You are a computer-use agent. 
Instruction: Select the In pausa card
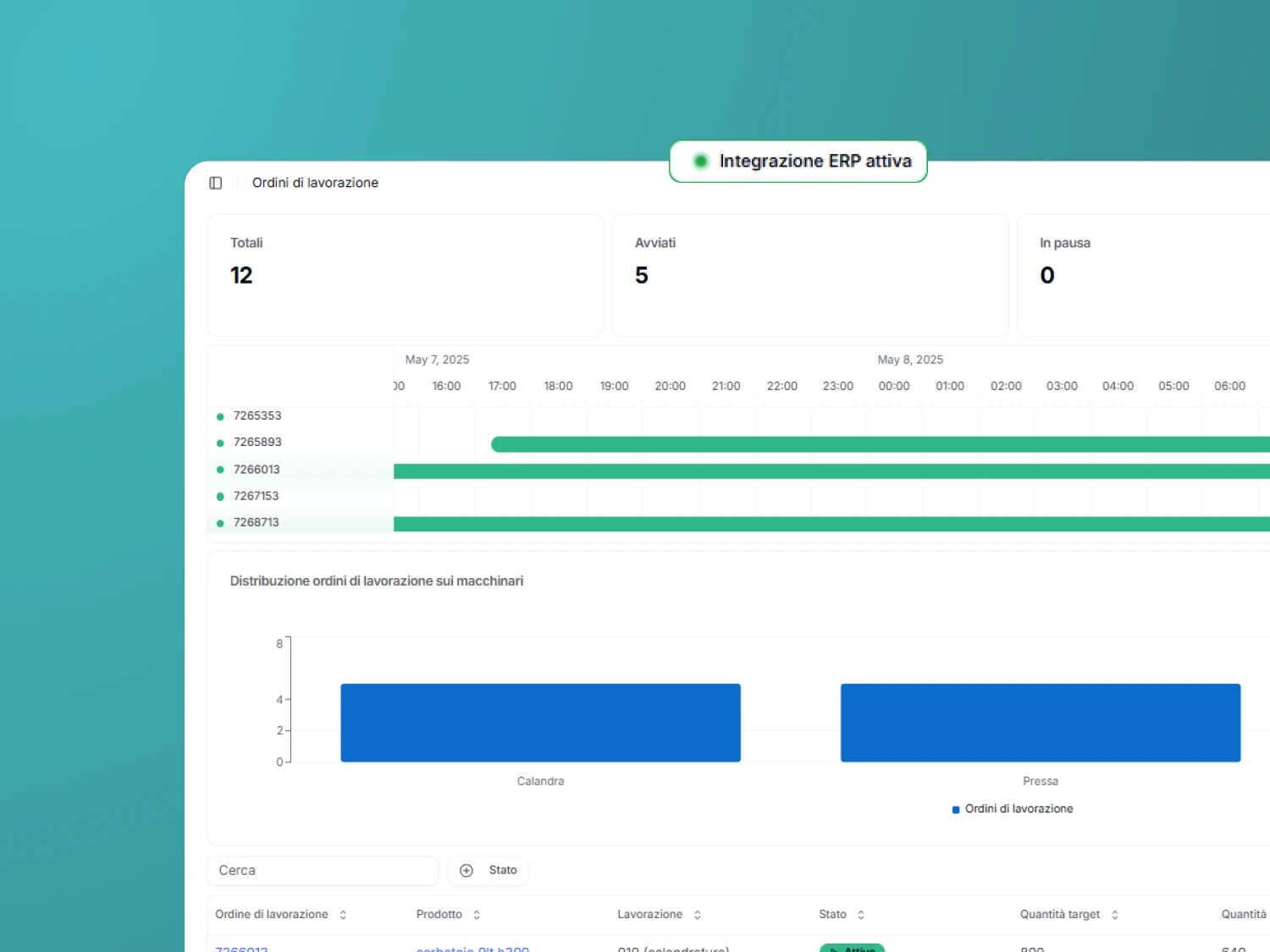coord(1143,275)
